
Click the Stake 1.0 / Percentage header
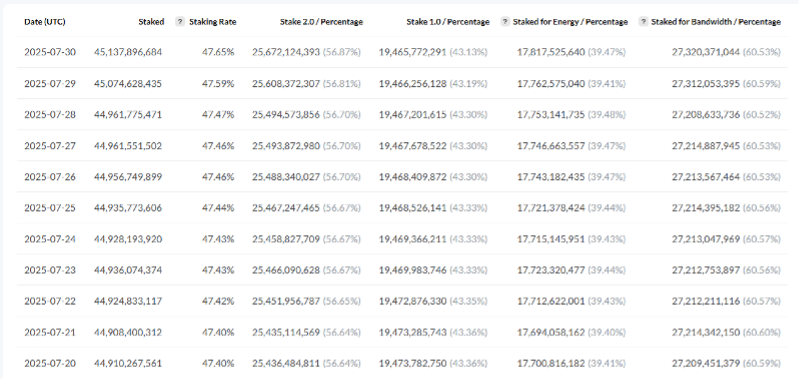(x=448, y=22)
